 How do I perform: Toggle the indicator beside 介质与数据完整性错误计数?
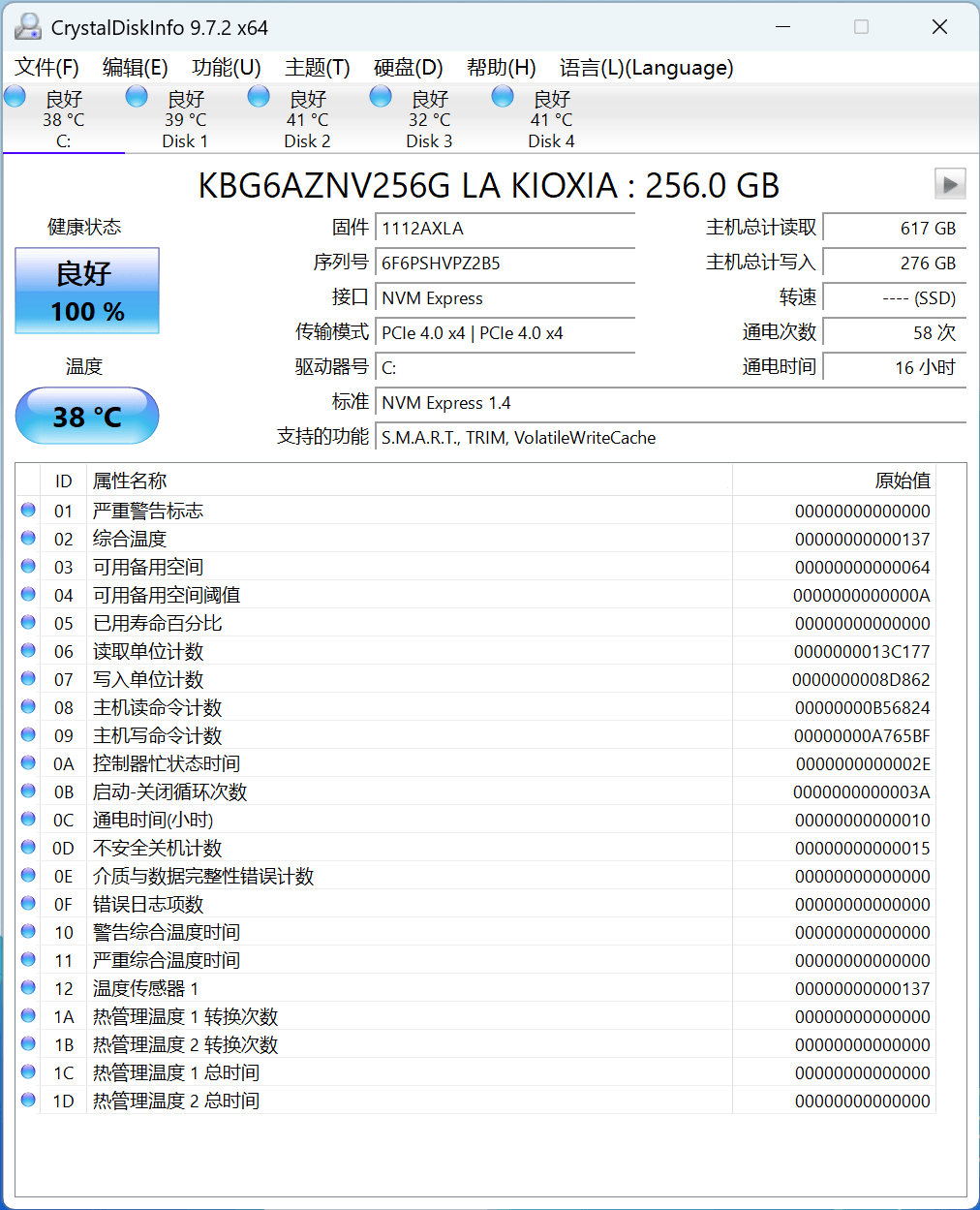tap(27, 876)
